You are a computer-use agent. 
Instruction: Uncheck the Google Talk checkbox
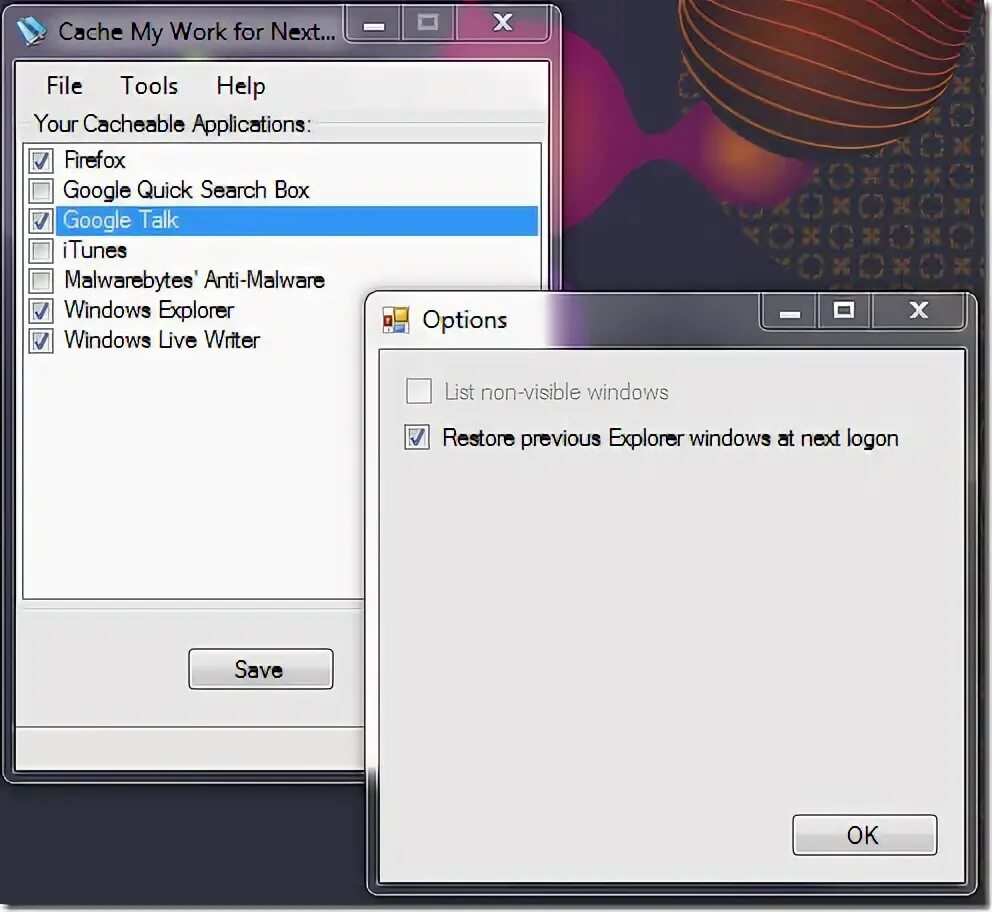tap(41, 221)
